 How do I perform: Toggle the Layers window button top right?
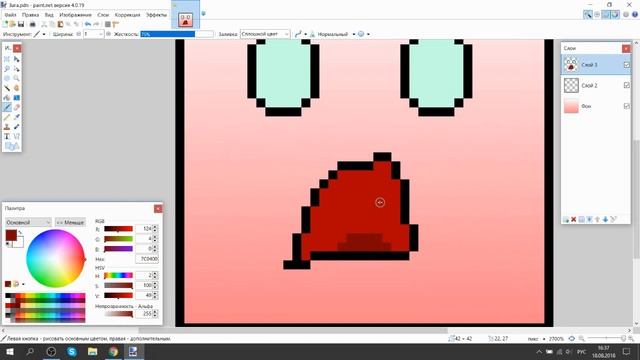click(x=606, y=15)
